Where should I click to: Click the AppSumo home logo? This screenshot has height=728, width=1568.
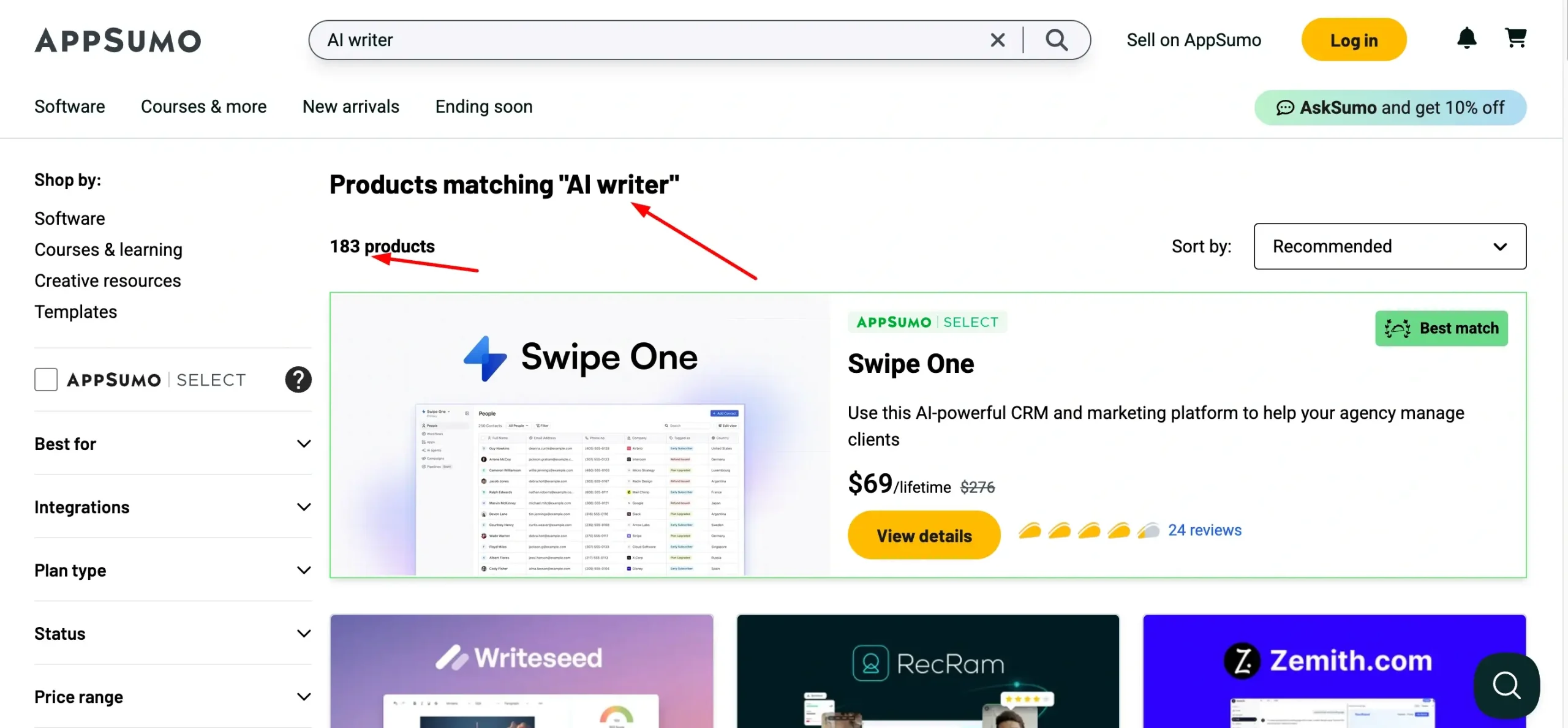tap(117, 39)
